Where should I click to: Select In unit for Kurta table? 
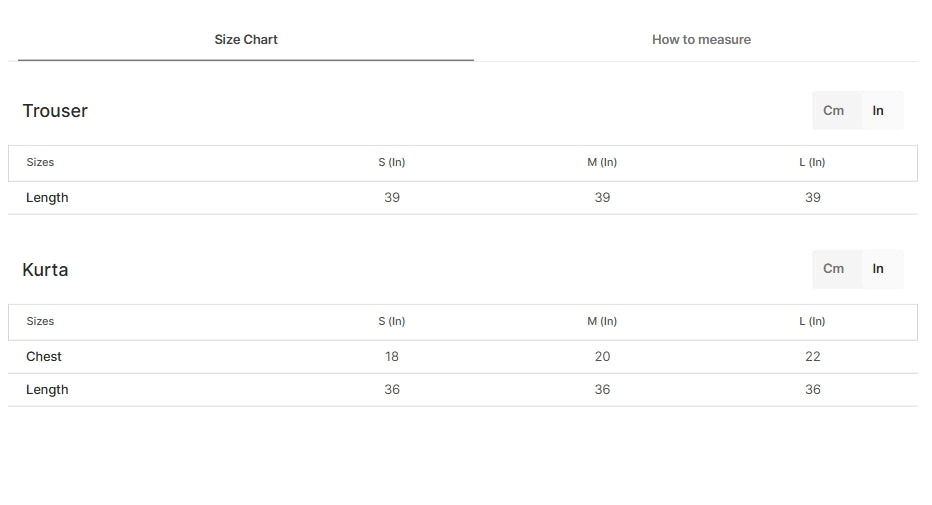pos(878,269)
